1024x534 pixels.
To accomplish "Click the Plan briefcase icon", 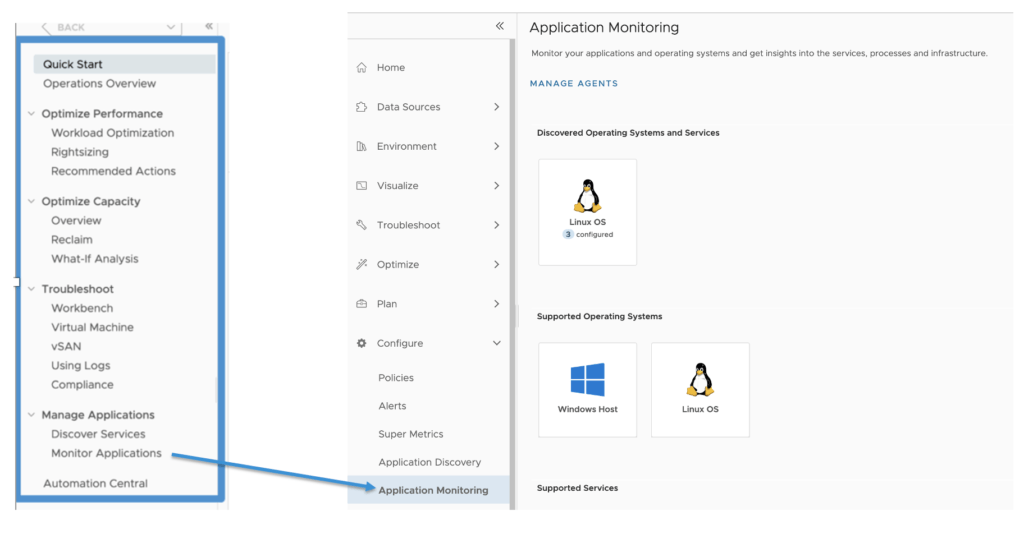I will point(361,304).
